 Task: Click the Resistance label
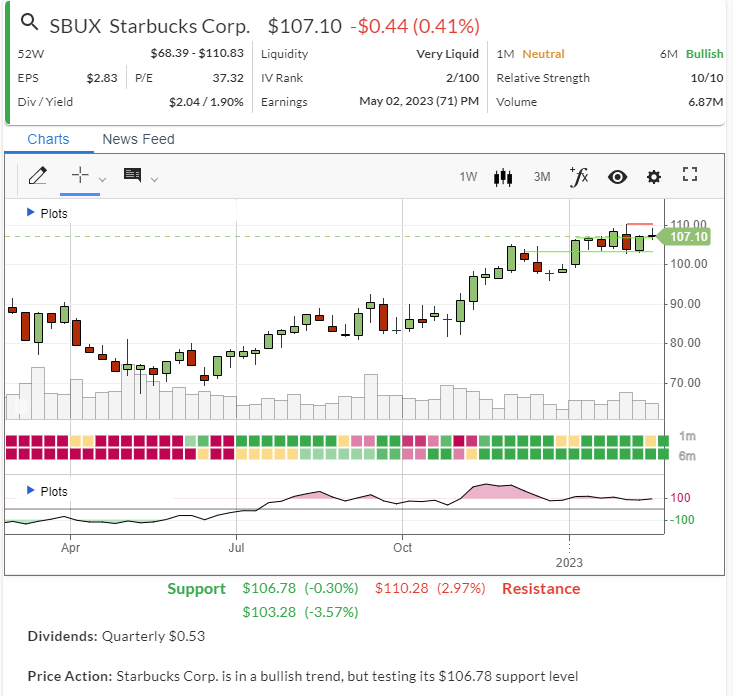[541, 588]
